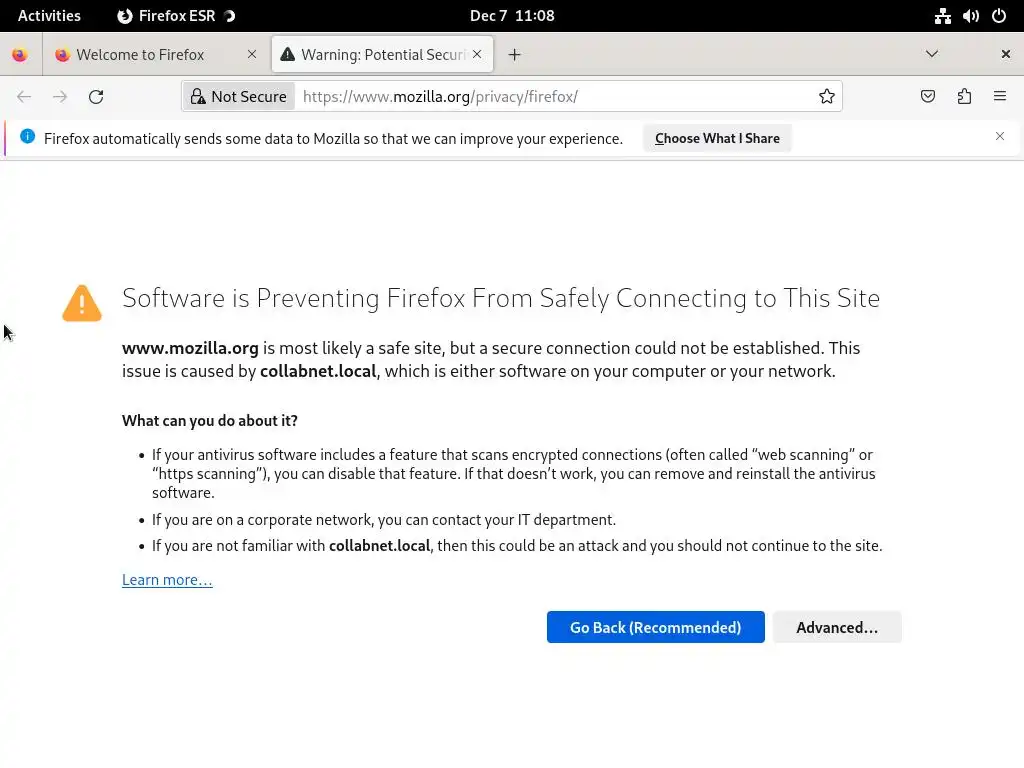Bookmark this page with star icon
Image resolution: width=1024 pixels, height=768 pixels.
coord(827,97)
